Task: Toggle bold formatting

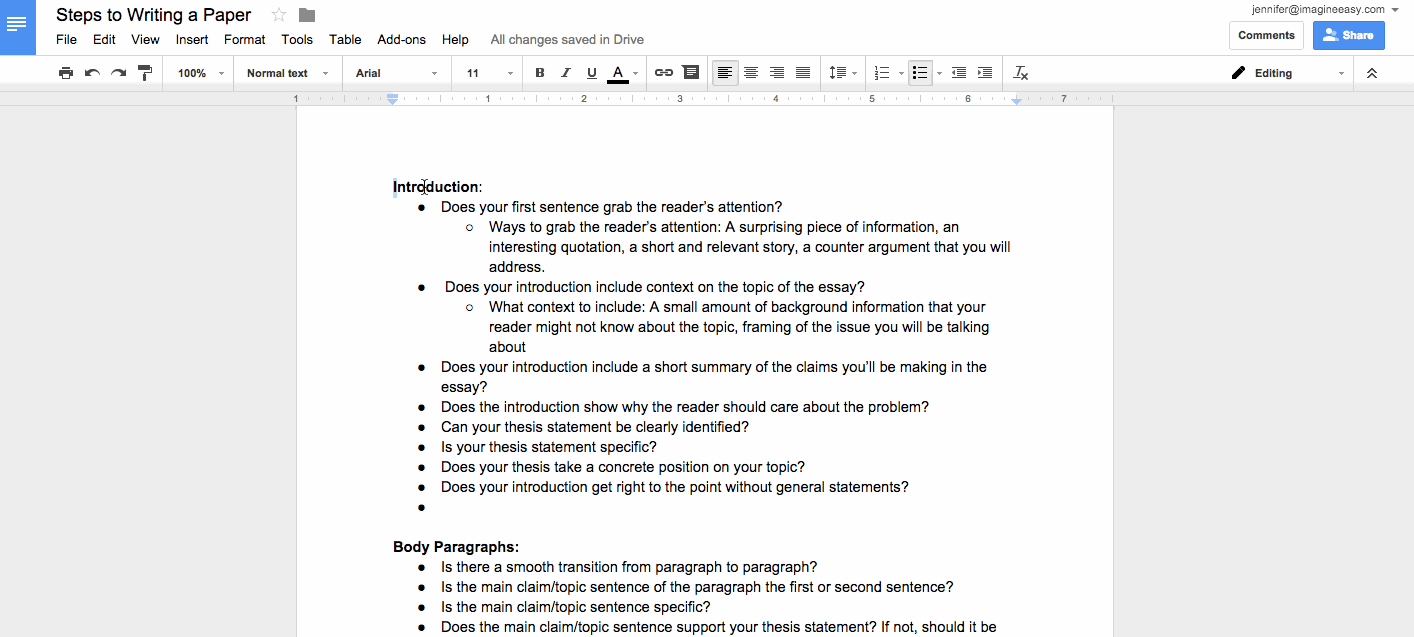Action: (540, 73)
